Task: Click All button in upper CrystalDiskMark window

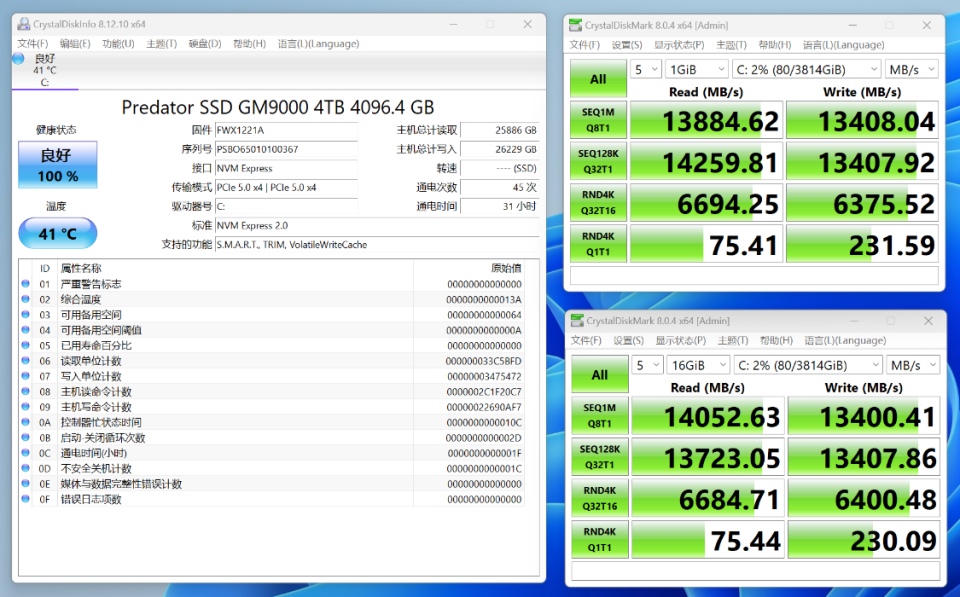Action: point(598,78)
